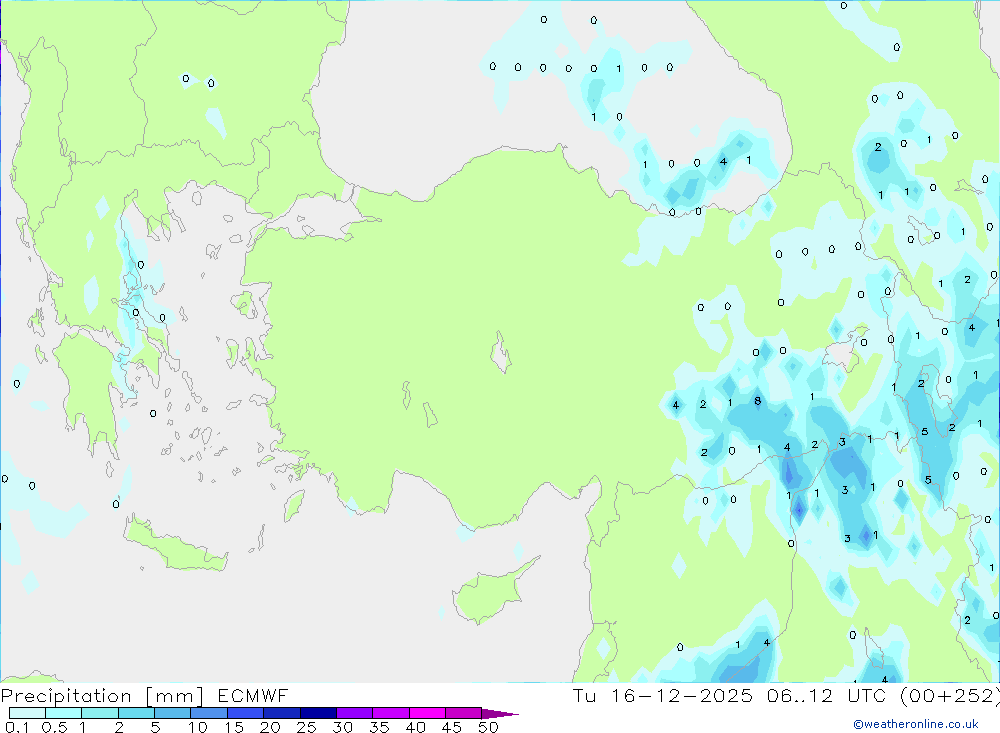This screenshot has height=733, width=1000.
Task: Click the 2–5 mm legend swatch
Action: 136,713
